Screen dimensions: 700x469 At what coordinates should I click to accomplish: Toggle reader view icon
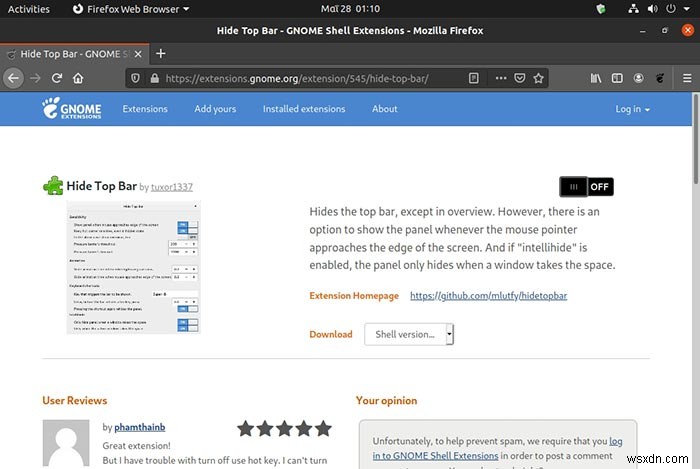[474, 79]
